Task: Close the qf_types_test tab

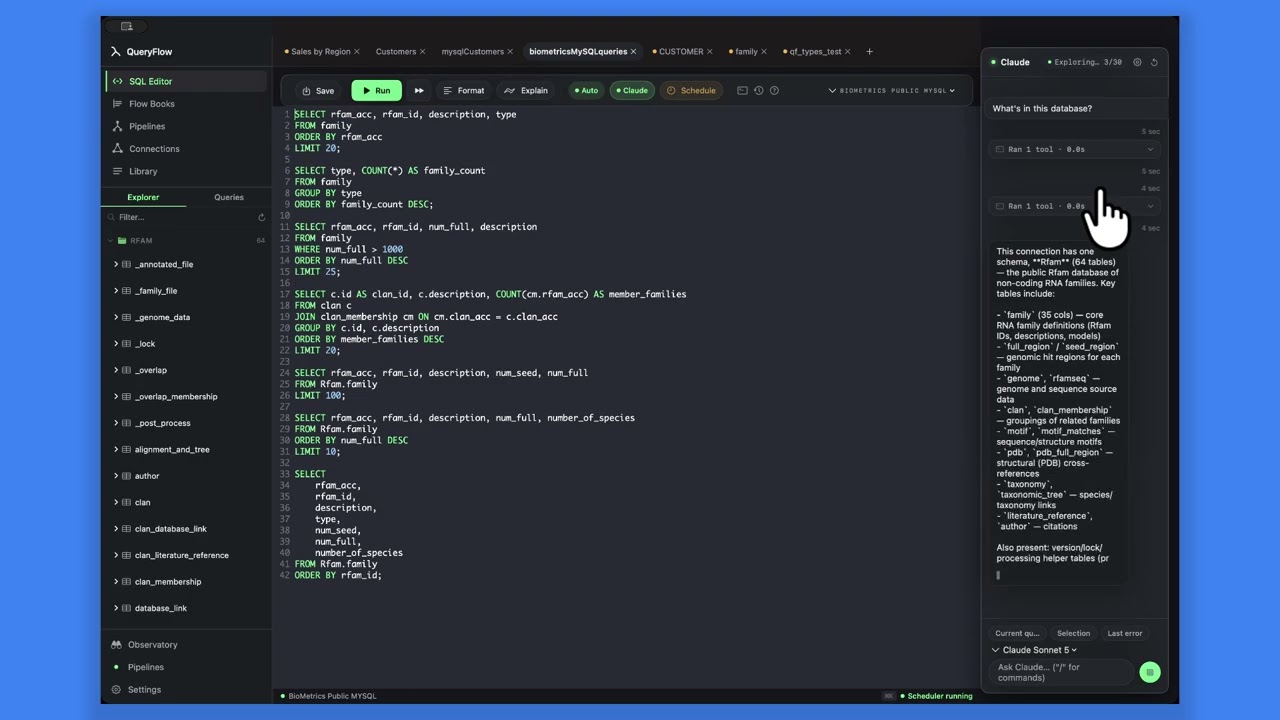Action: click(x=850, y=52)
